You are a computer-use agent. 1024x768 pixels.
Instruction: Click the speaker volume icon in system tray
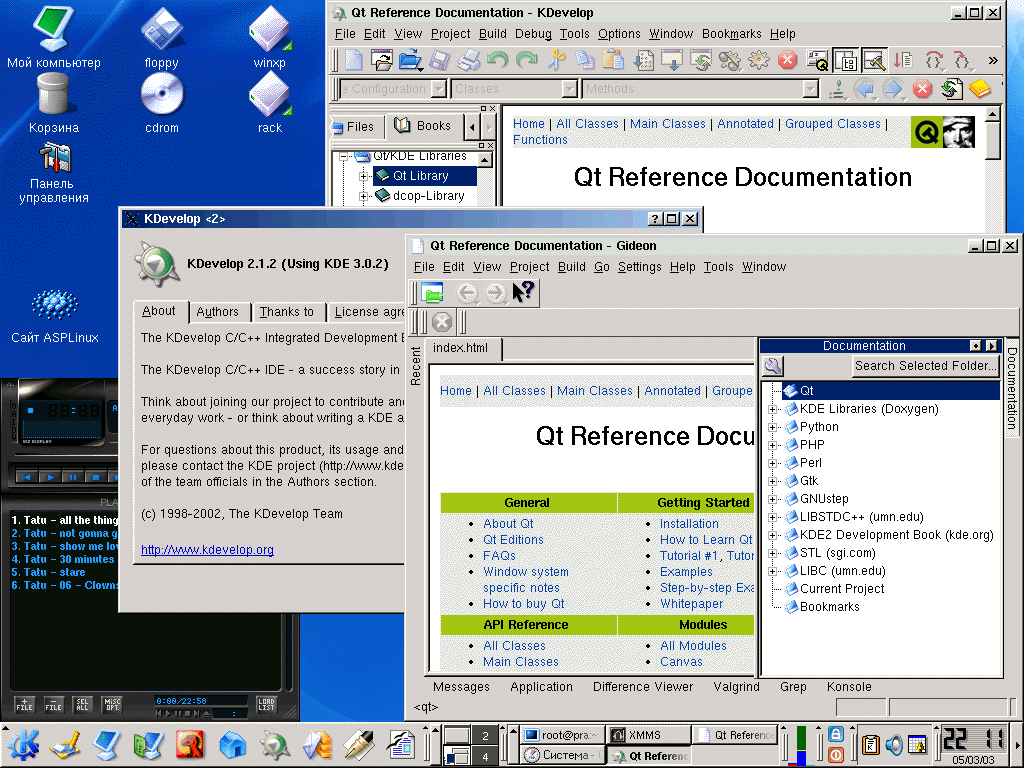894,744
